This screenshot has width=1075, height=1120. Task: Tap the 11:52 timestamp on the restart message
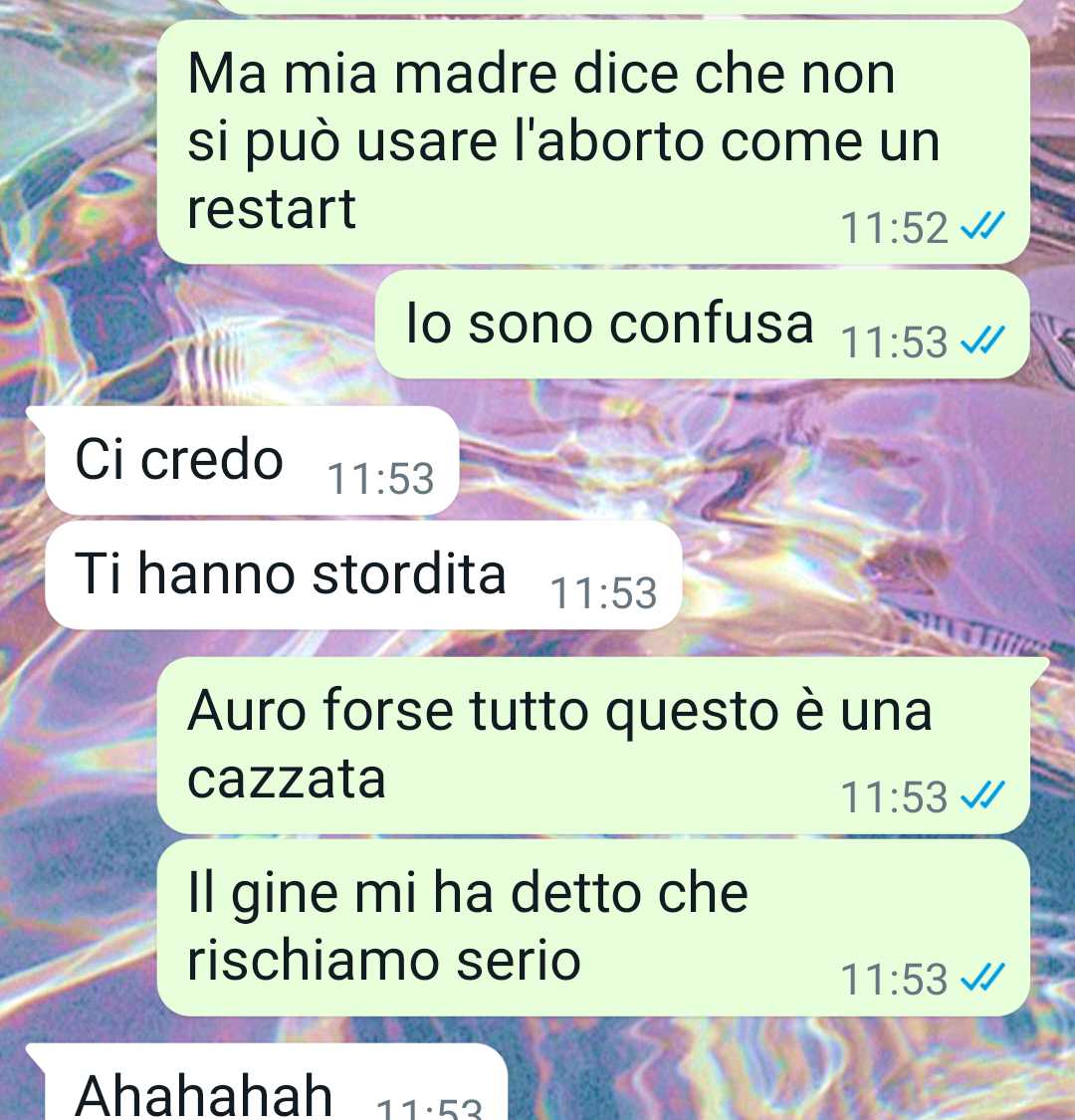[894, 228]
